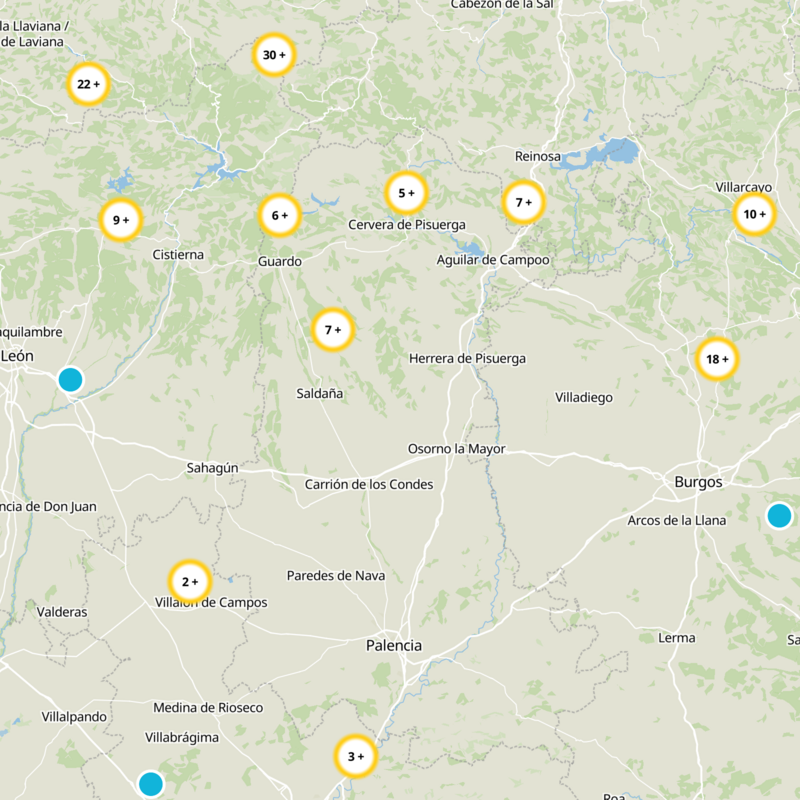Select the blue marker below Villabrágima
The width and height of the screenshot is (800, 800).
pos(151,784)
